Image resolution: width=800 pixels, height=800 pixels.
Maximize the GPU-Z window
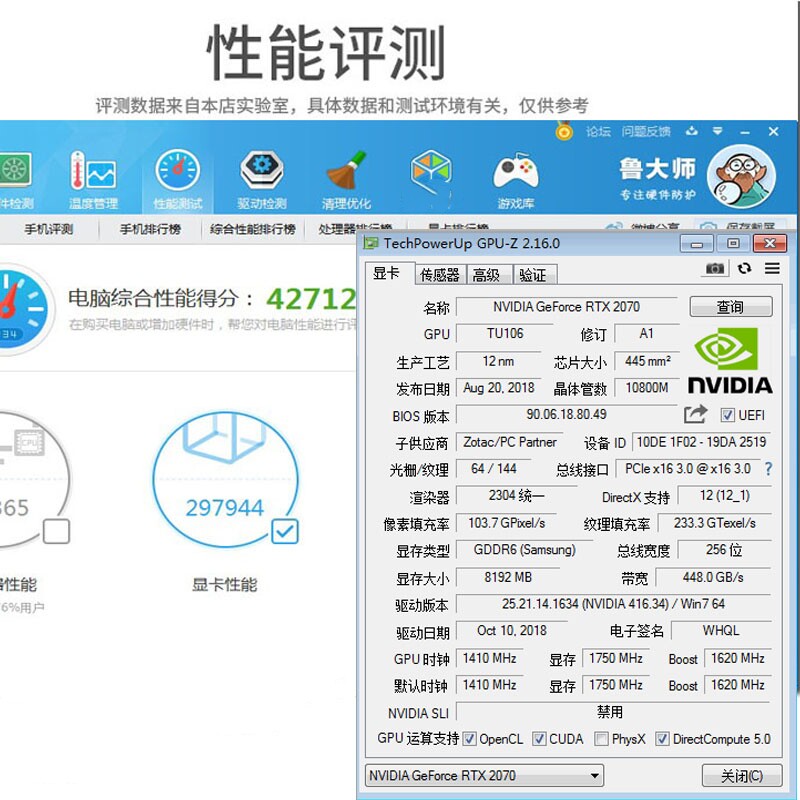point(733,243)
